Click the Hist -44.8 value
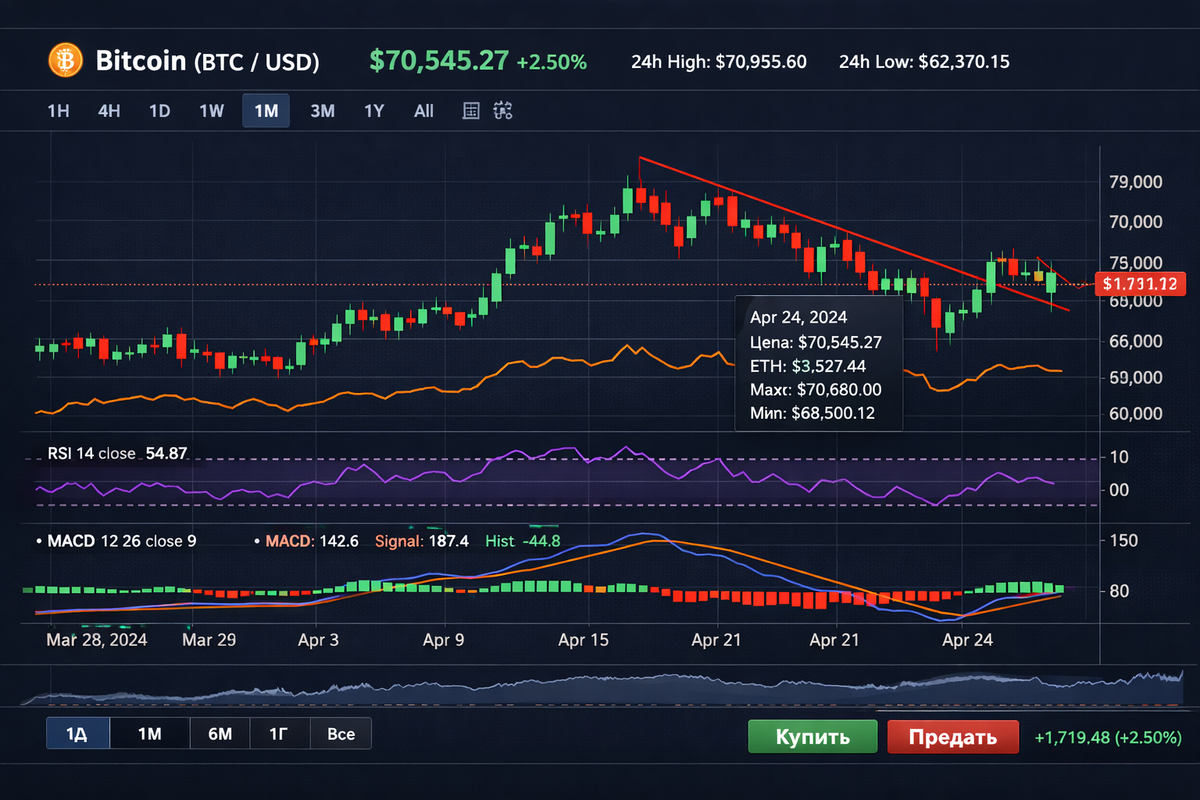 522,541
